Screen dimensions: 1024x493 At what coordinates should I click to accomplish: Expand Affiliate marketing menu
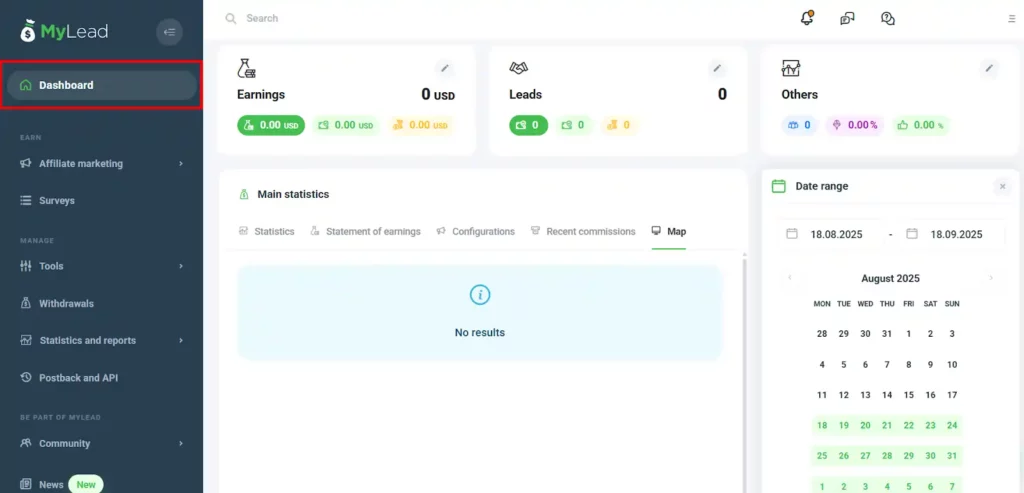pyautogui.click(x=102, y=164)
